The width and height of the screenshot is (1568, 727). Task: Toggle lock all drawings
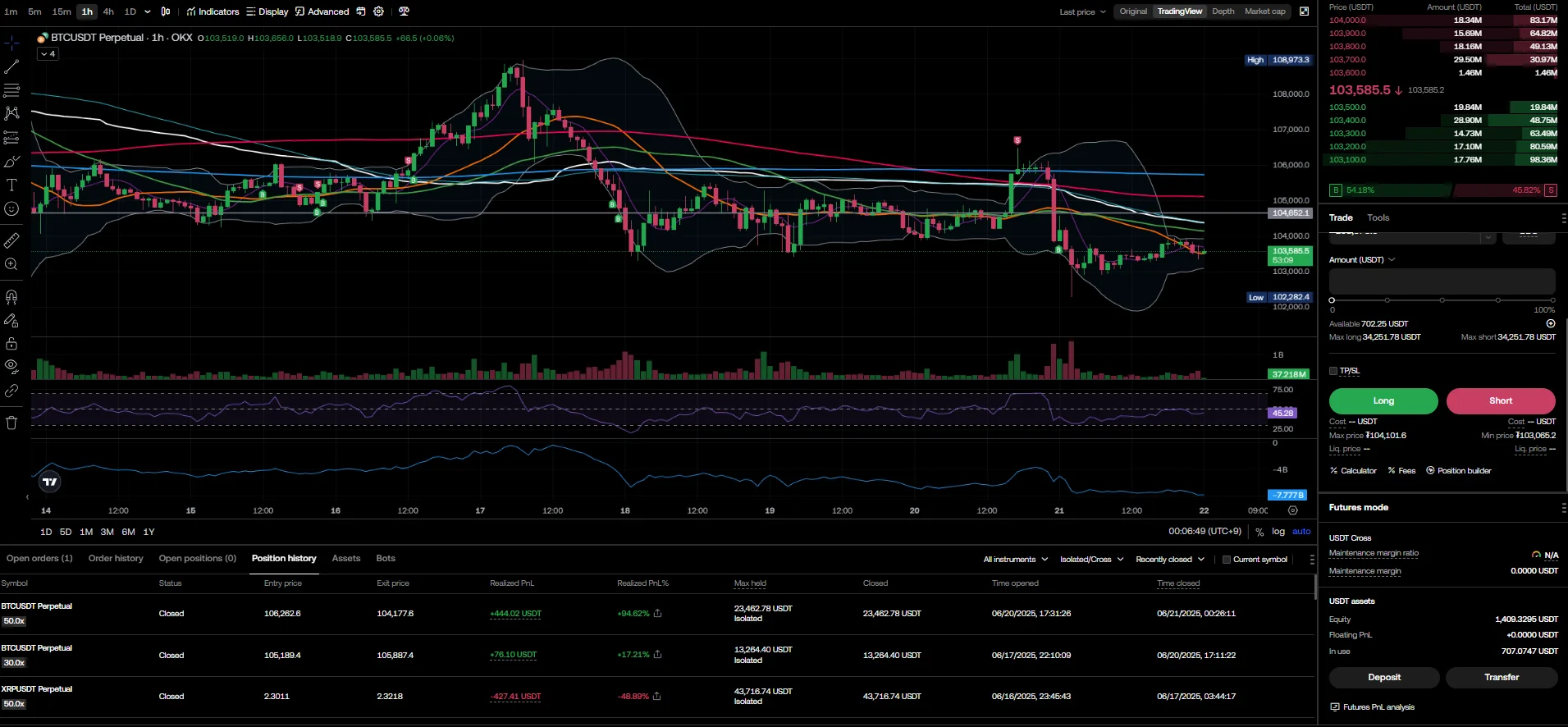[11, 343]
